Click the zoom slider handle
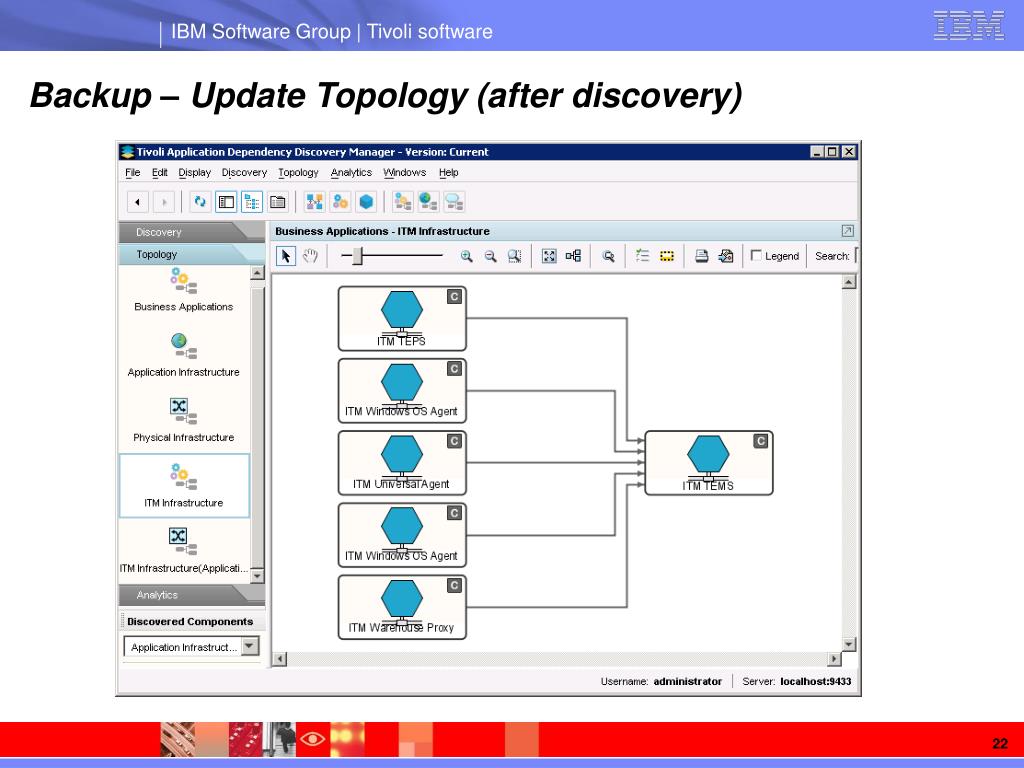The width and height of the screenshot is (1024, 768). coord(357,255)
